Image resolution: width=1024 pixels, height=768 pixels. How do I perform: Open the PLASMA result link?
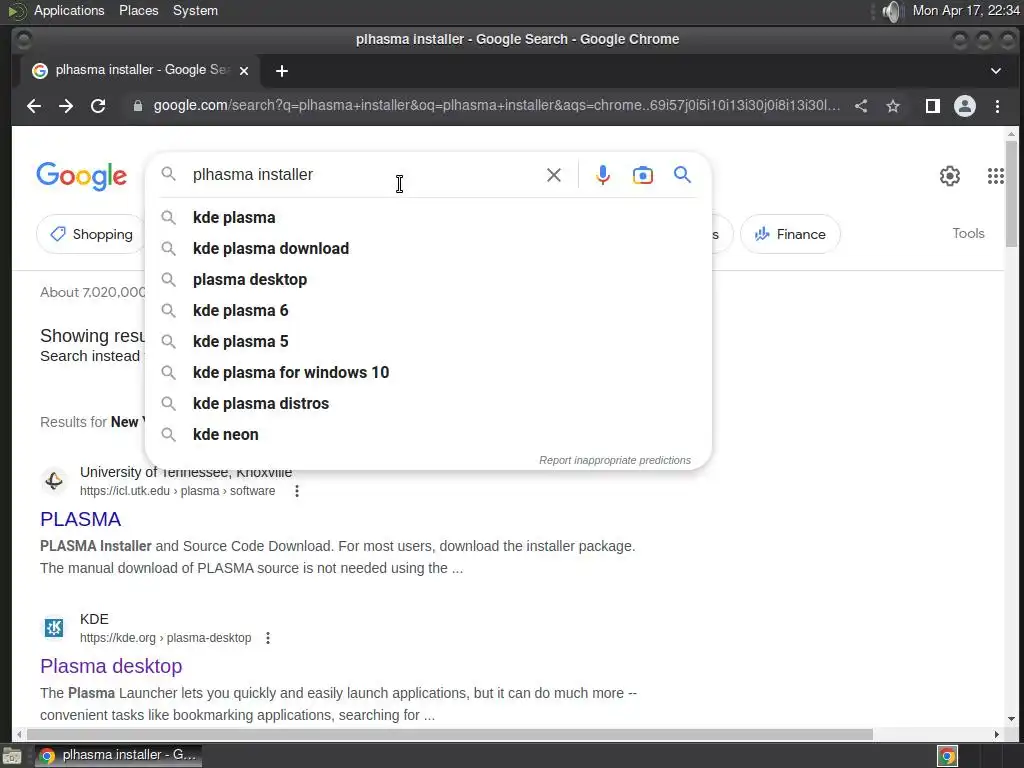80,519
